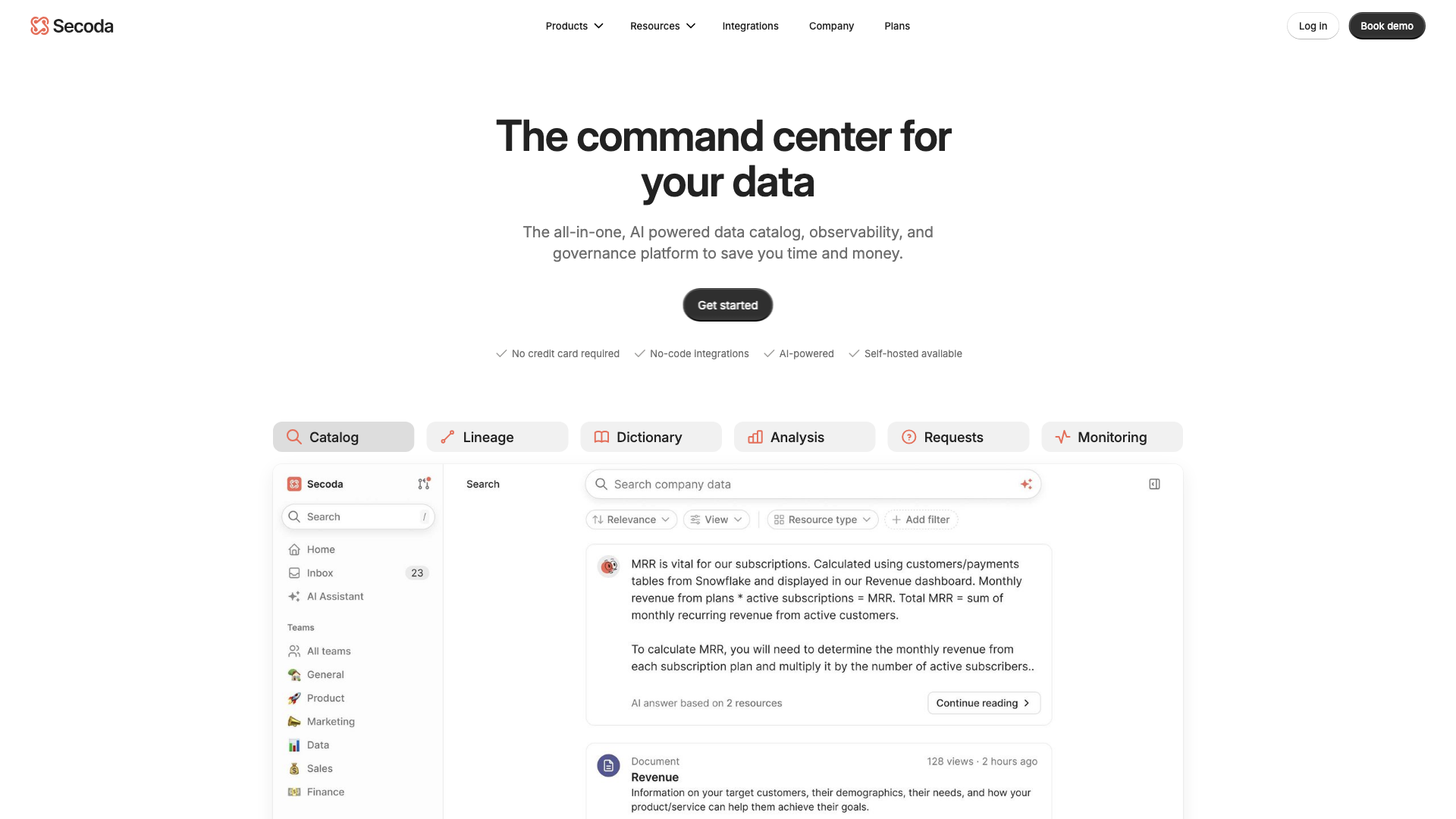Expand the Resources dropdown menu
The height and width of the screenshot is (819, 1456).
coord(662,25)
